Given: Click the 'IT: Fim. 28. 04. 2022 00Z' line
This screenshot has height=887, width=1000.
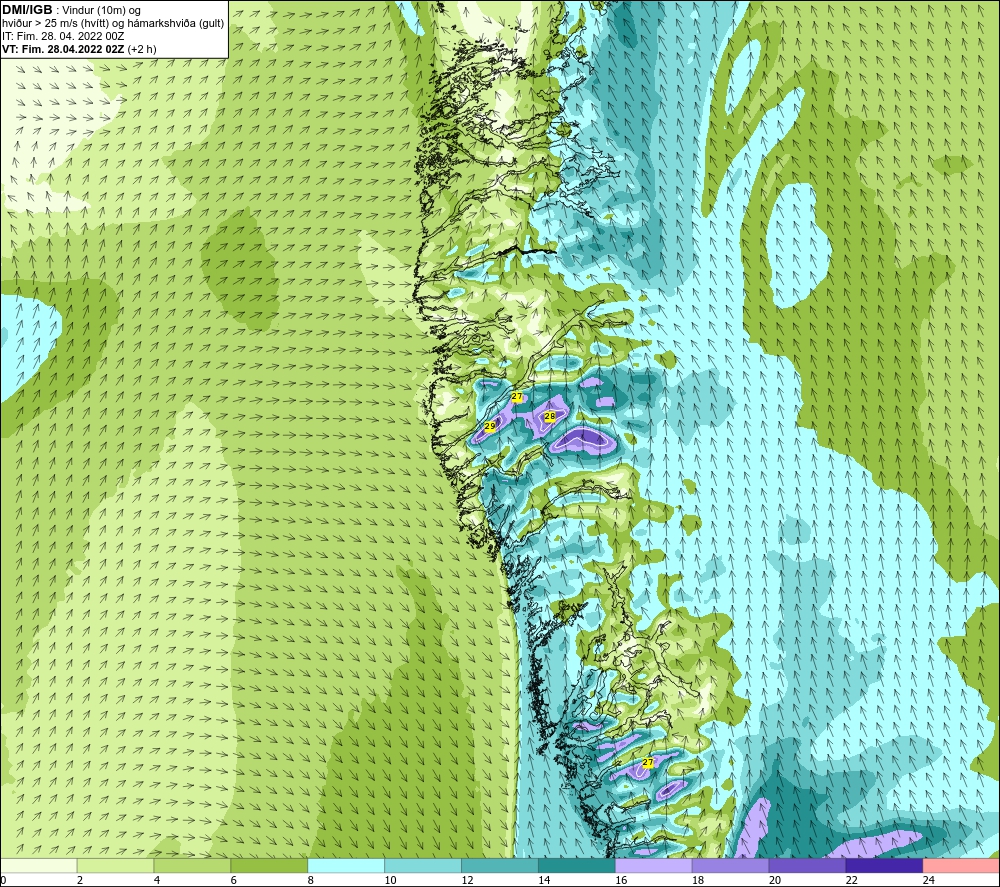Looking at the screenshot, I should (x=63, y=36).
